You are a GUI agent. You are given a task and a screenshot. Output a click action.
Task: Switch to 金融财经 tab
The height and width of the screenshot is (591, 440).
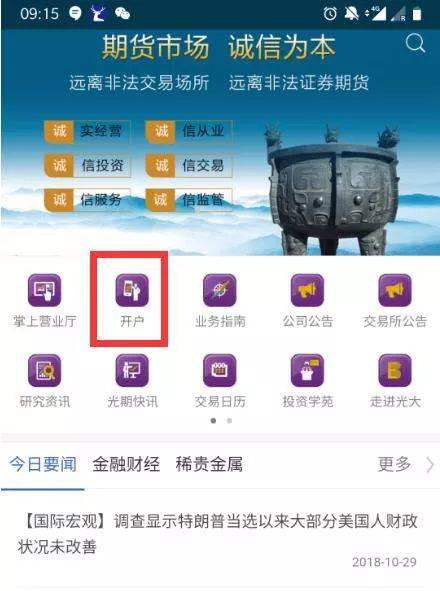(126, 464)
